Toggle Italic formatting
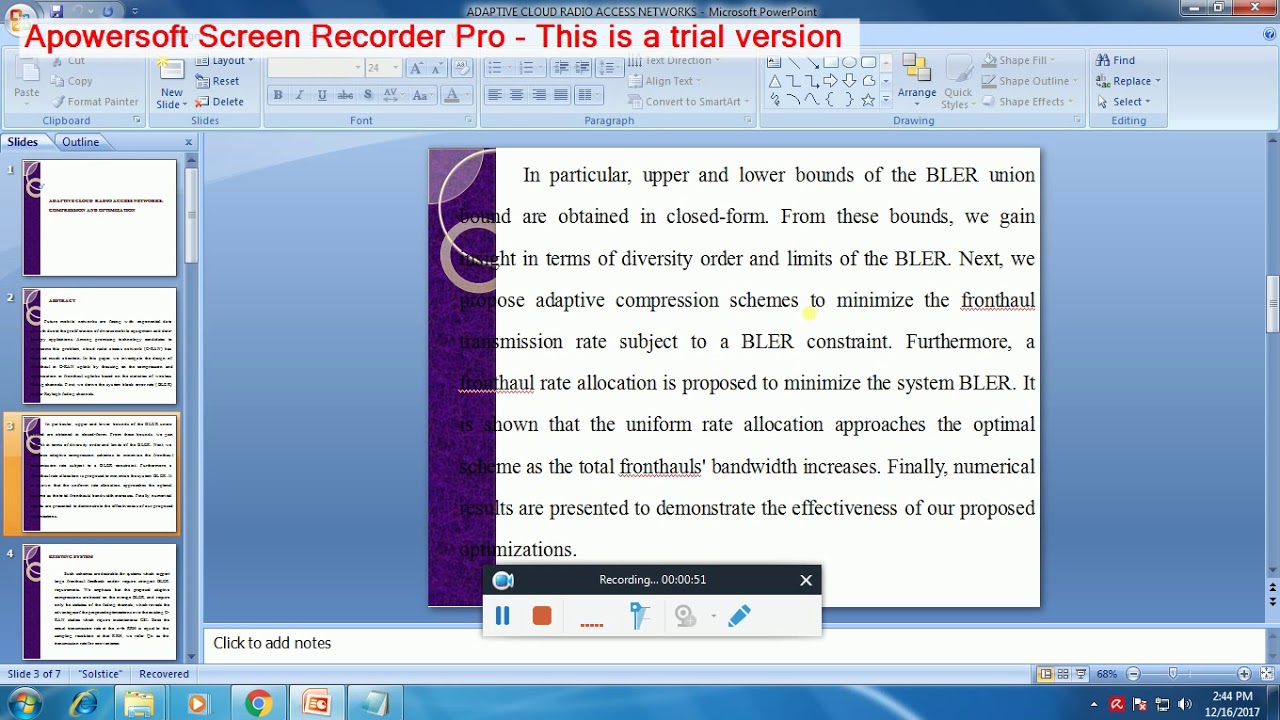The image size is (1280, 720). coord(299,95)
